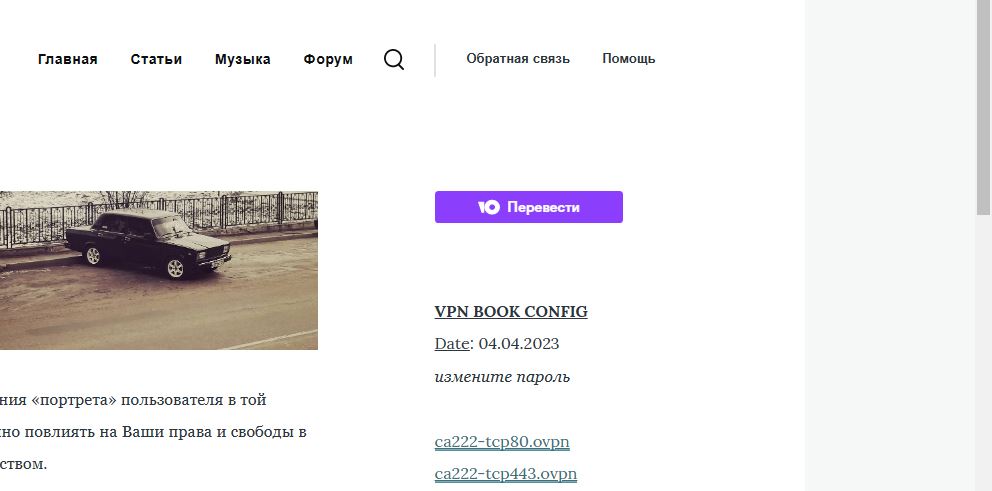Click the paragraph line mentioning «портрета» пользователя

[133, 400]
